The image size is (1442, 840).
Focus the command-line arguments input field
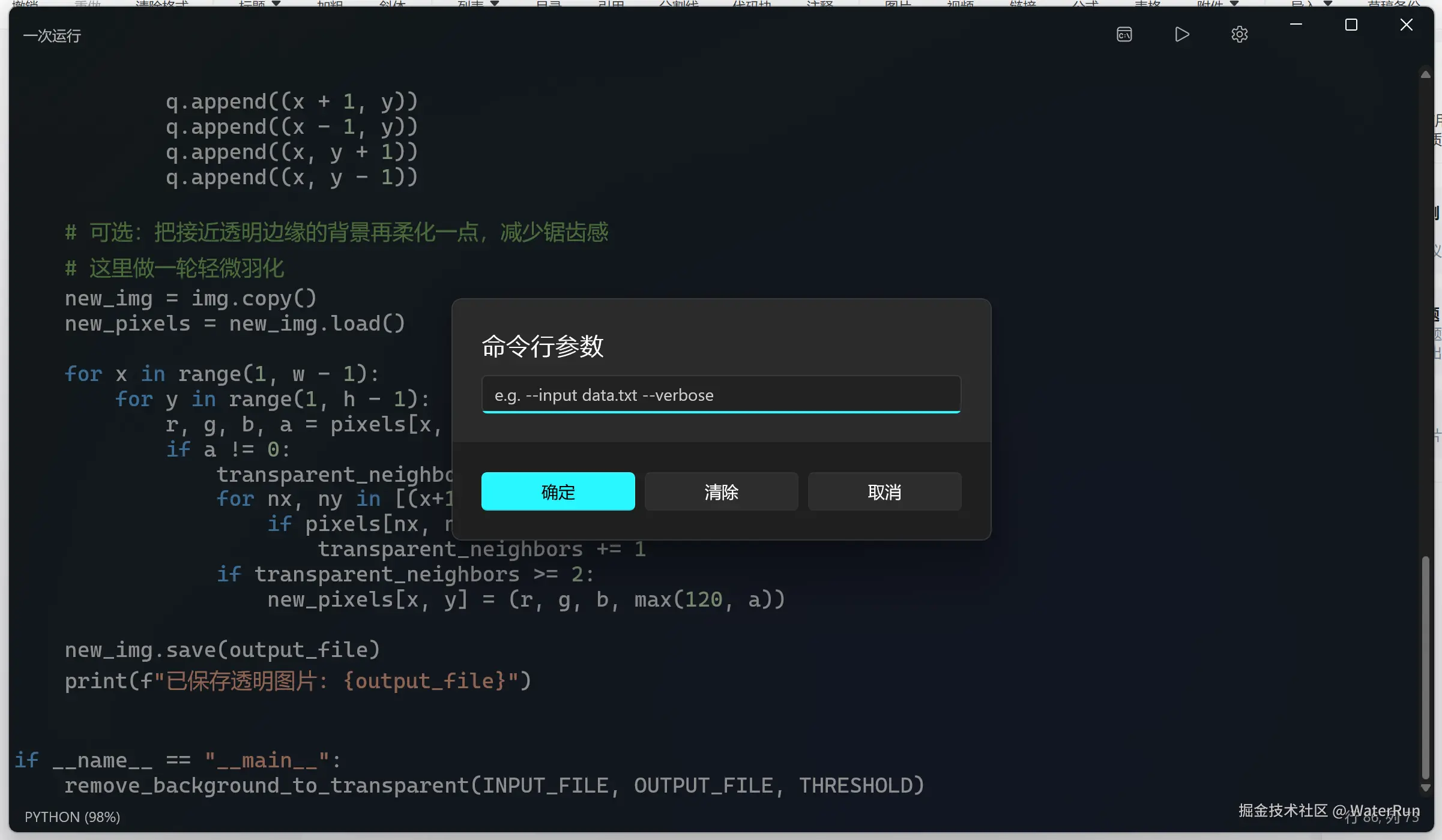point(720,395)
